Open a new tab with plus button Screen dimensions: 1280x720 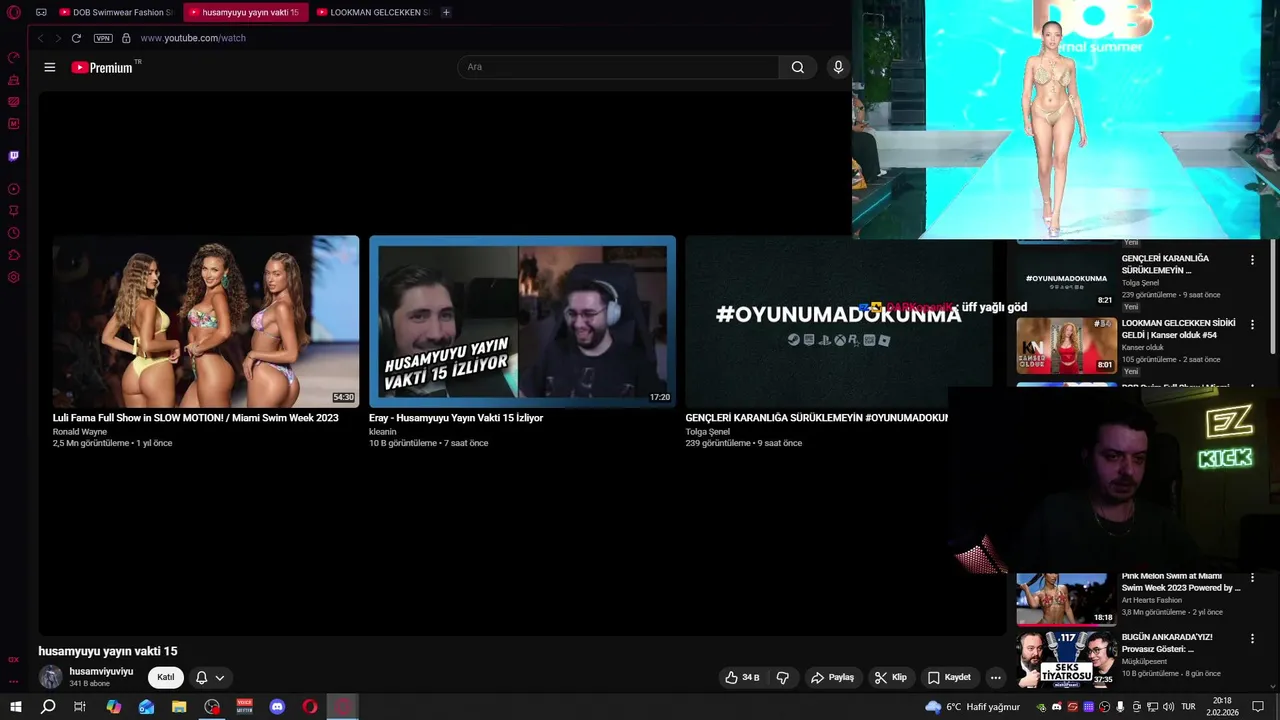pyautogui.click(x=446, y=12)
